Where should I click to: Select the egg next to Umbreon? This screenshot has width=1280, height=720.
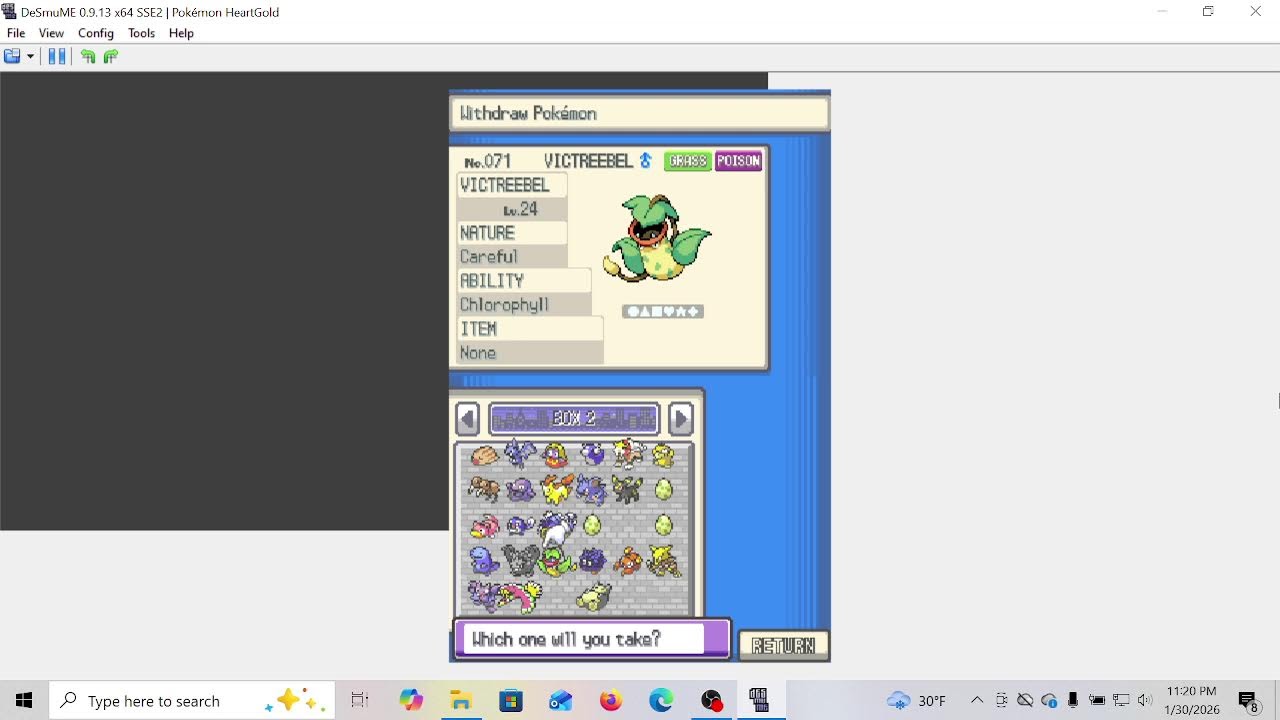pyautogui.click(x=663, y=489)
